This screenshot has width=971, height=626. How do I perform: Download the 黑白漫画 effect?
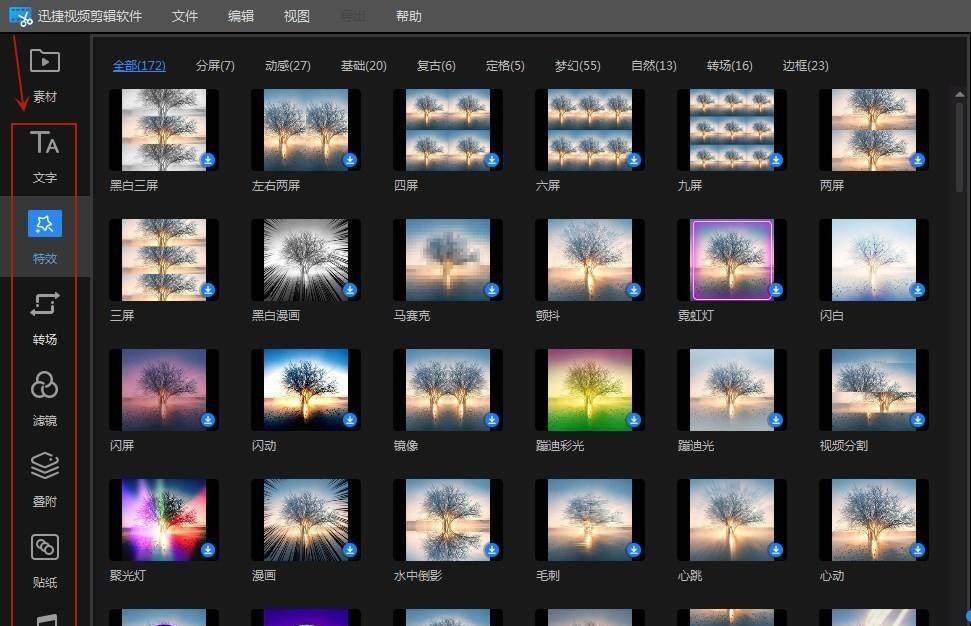350,290
